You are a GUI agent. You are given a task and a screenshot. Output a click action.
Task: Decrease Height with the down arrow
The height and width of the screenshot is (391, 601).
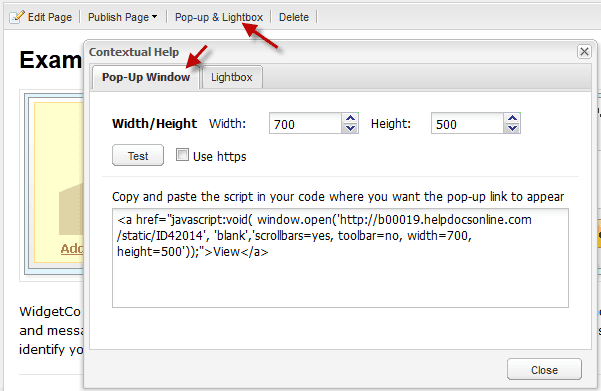click(x=512, y=128)
